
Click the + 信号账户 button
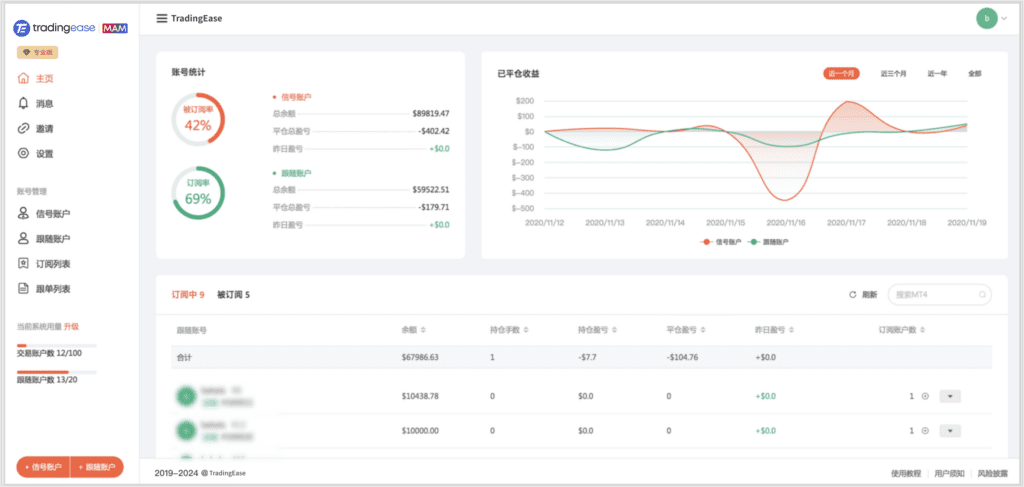(43, 467)
